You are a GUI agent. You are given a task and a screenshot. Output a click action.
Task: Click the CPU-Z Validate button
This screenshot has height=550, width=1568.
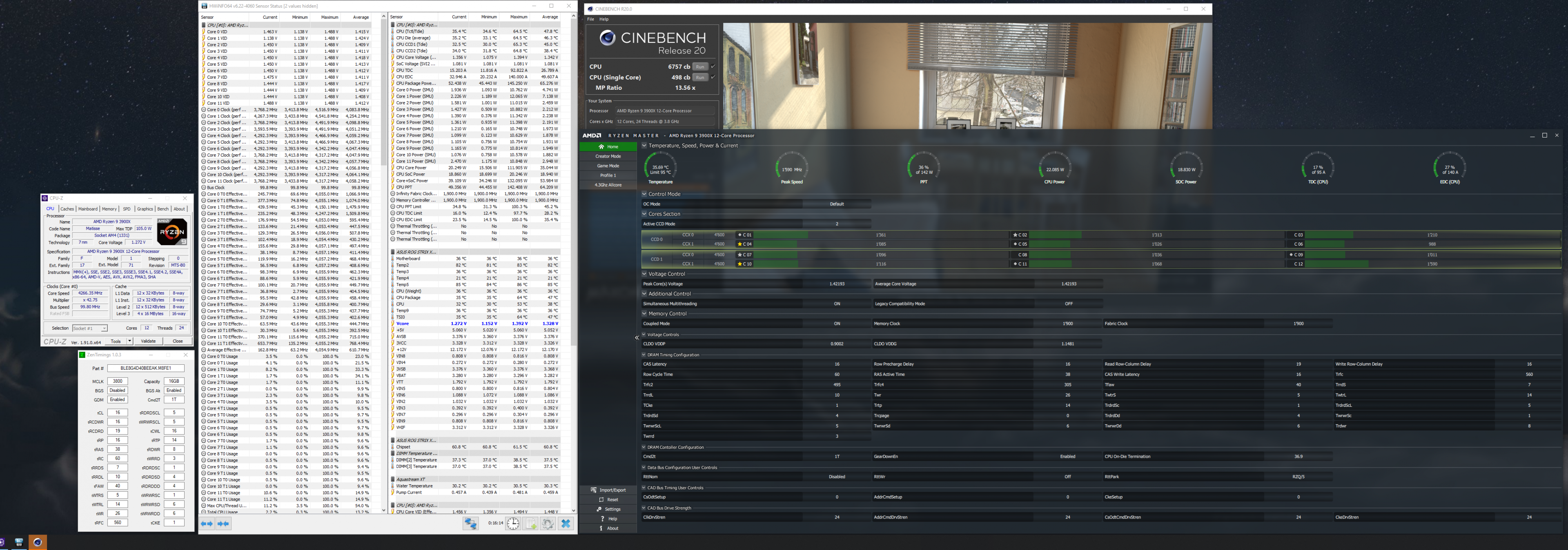pos(148,342)
